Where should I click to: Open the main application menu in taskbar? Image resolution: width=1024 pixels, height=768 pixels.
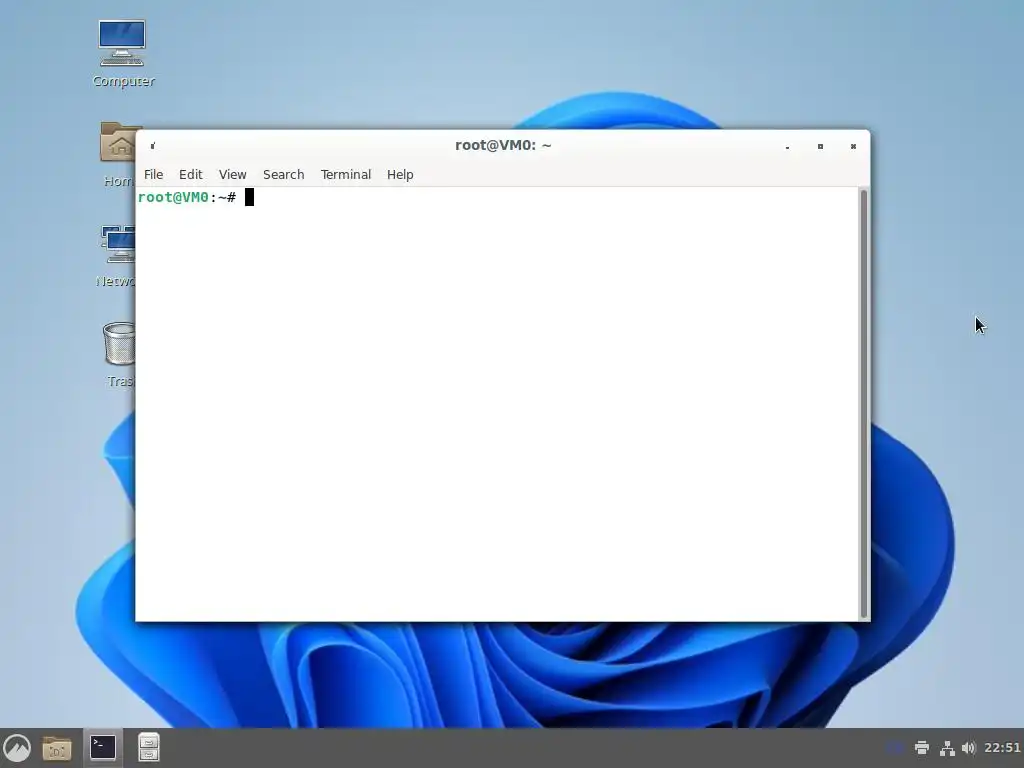17,748
